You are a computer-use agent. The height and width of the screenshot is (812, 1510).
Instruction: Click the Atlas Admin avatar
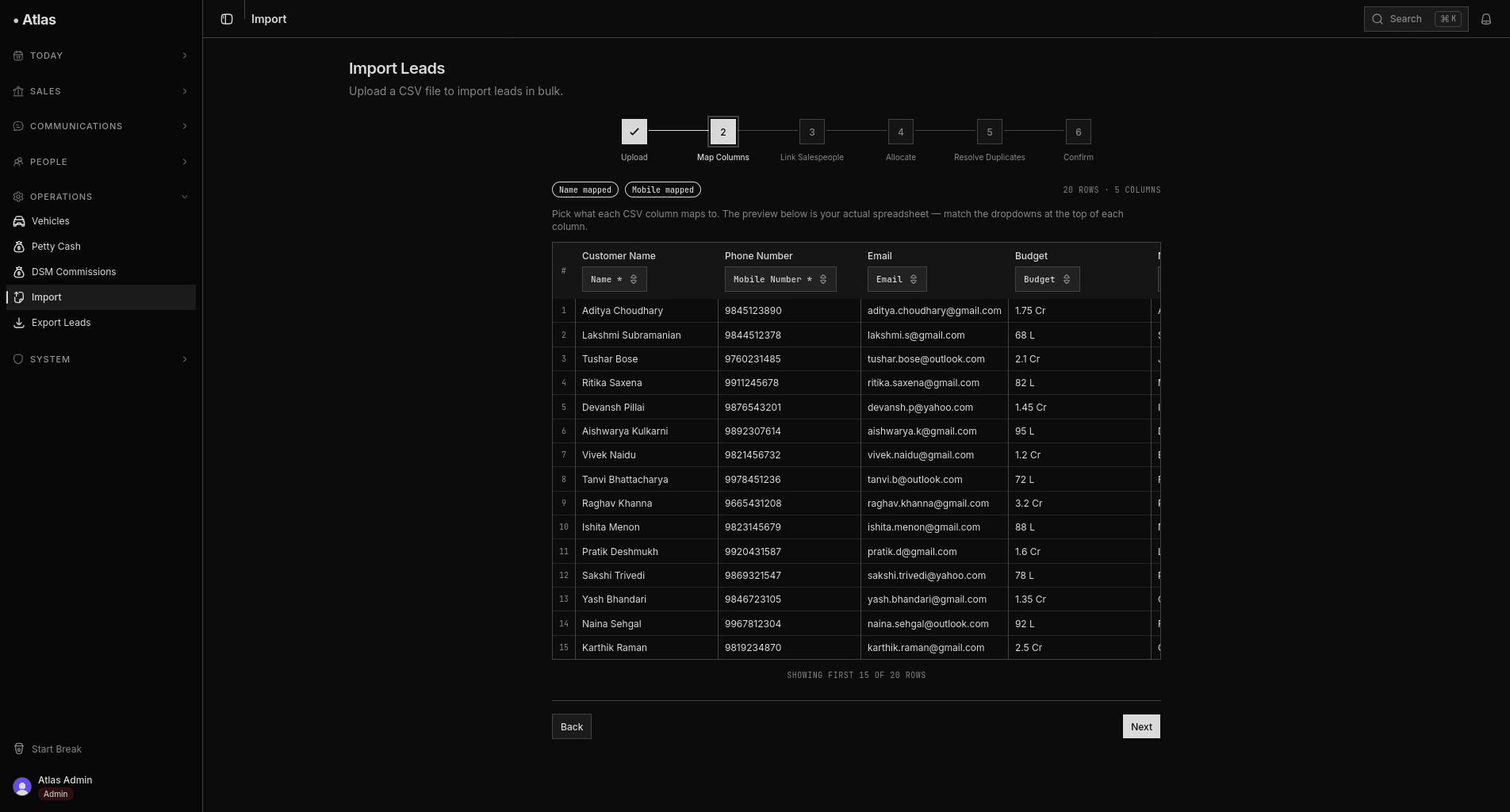point(22,787)
